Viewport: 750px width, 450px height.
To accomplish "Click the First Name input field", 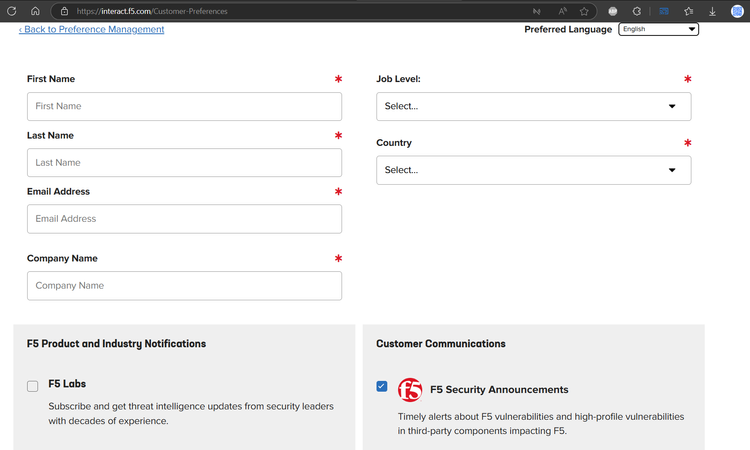I will pyautogui.click(x=184, y=106).
